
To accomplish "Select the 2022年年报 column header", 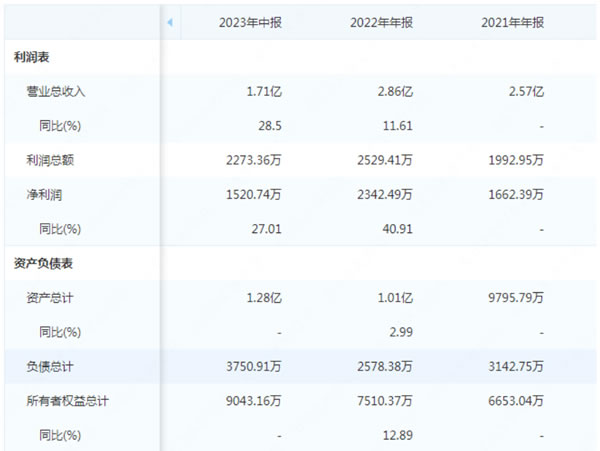I will tap(382, 22).
